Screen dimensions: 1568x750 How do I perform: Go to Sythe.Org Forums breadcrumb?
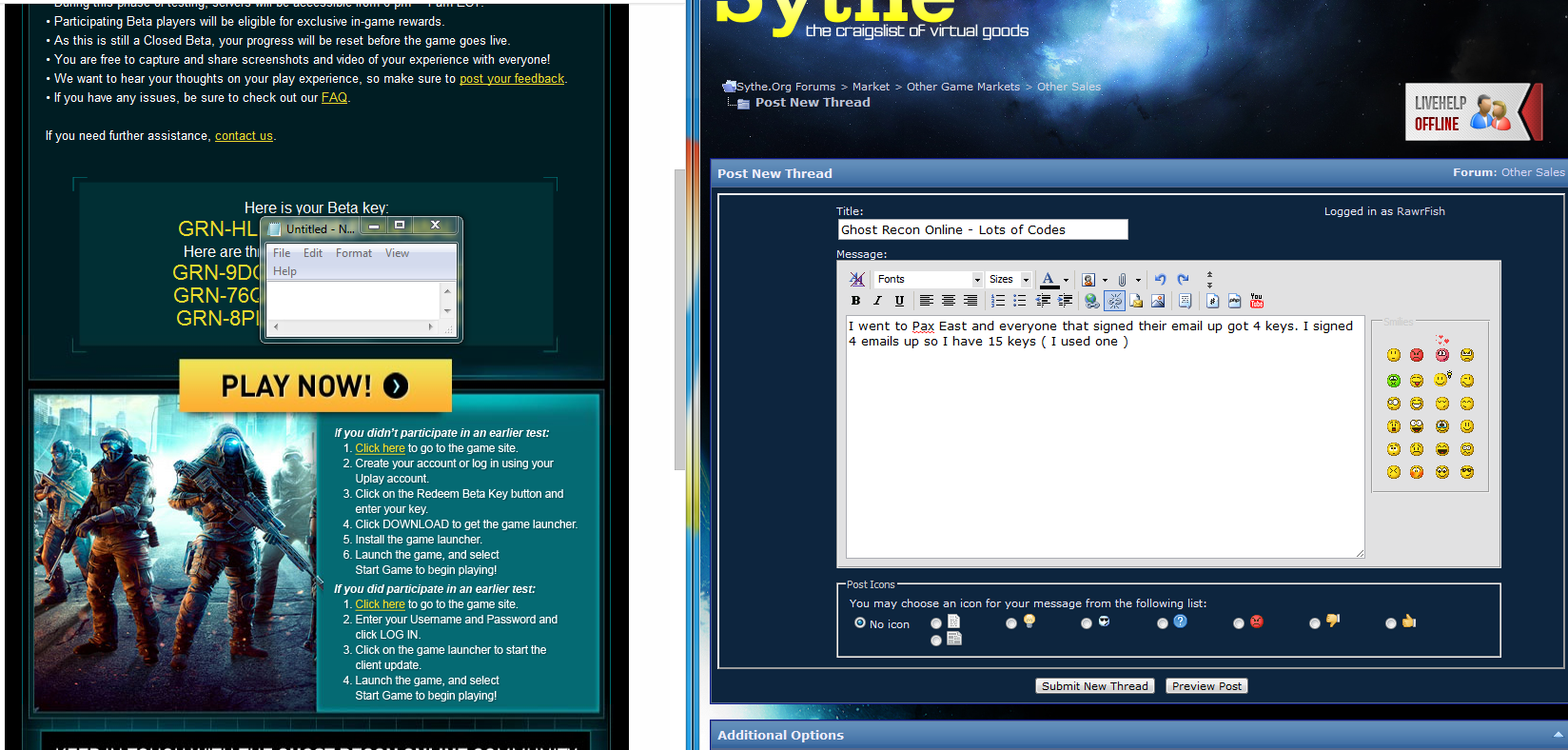click(x=786, y=87)
